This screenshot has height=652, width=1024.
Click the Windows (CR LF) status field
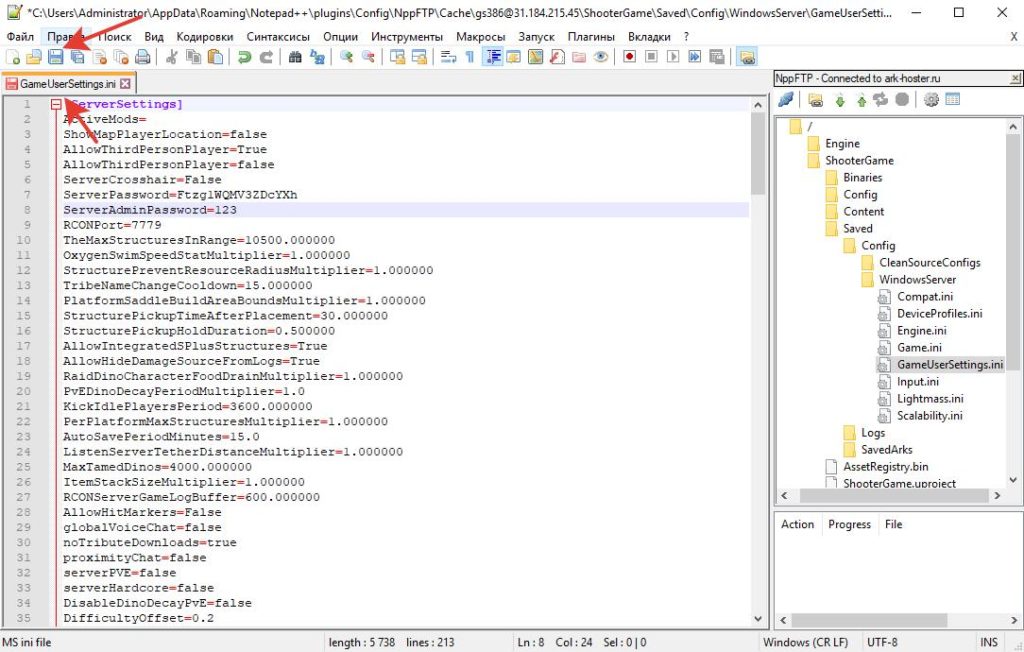805,643
